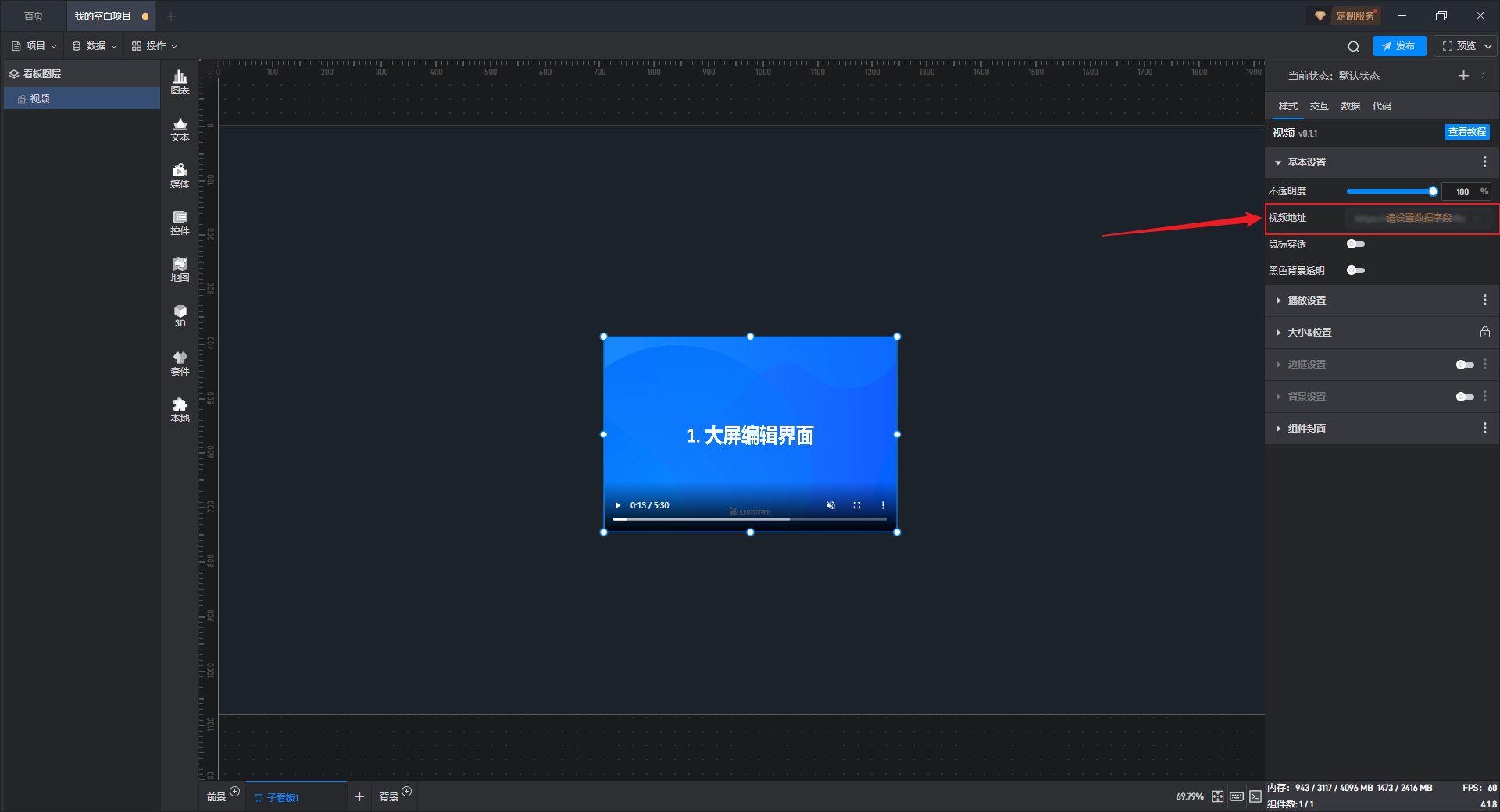The height and width of the screenshot is (812, 1500).
Task: Open the 套件 kit components panel
Action: (180, 363)
